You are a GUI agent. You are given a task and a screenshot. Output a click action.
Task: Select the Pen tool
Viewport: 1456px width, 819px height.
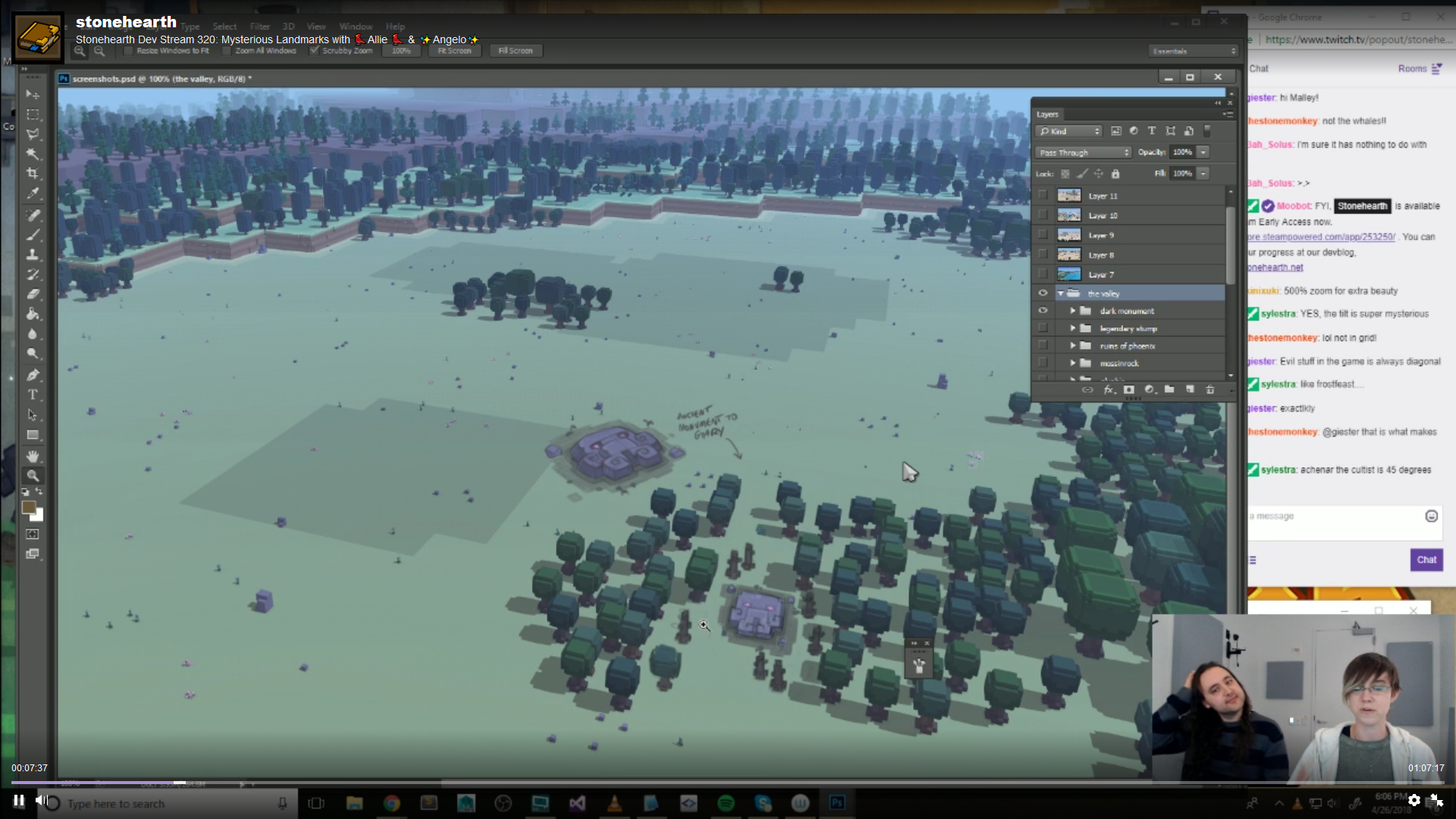(x=33, y=375)
